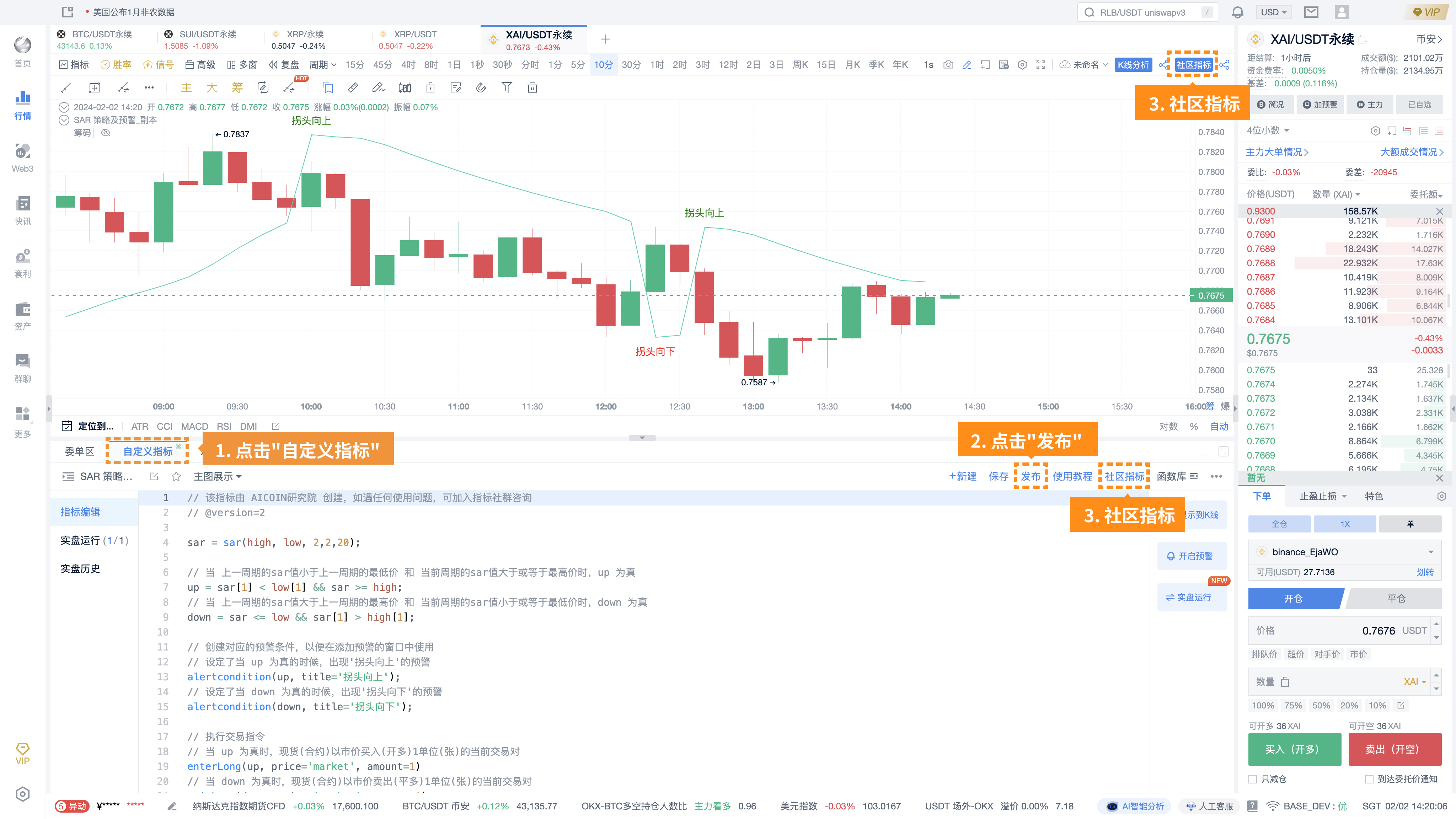
Task: Select the trend line drawing tool
Action: pos(66,87)
